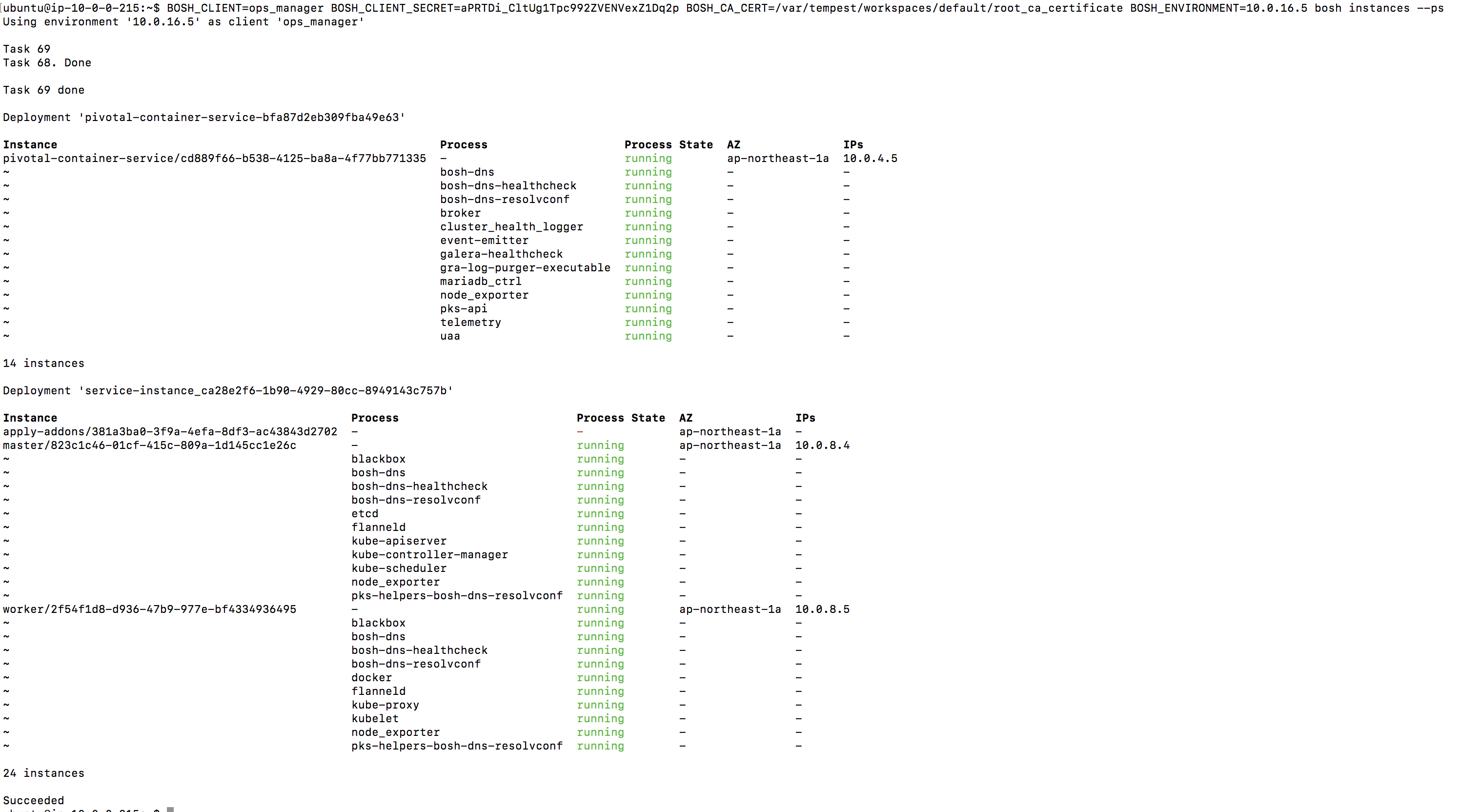
Task: Click the pivotal-container-service instance ID text
Action: pos(214,159)
